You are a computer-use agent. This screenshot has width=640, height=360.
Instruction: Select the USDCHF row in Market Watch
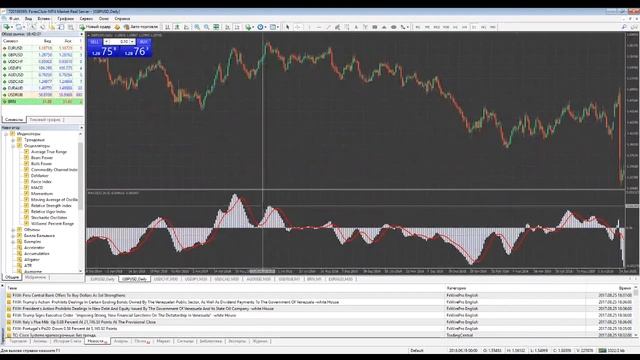(x=42, y=62)
